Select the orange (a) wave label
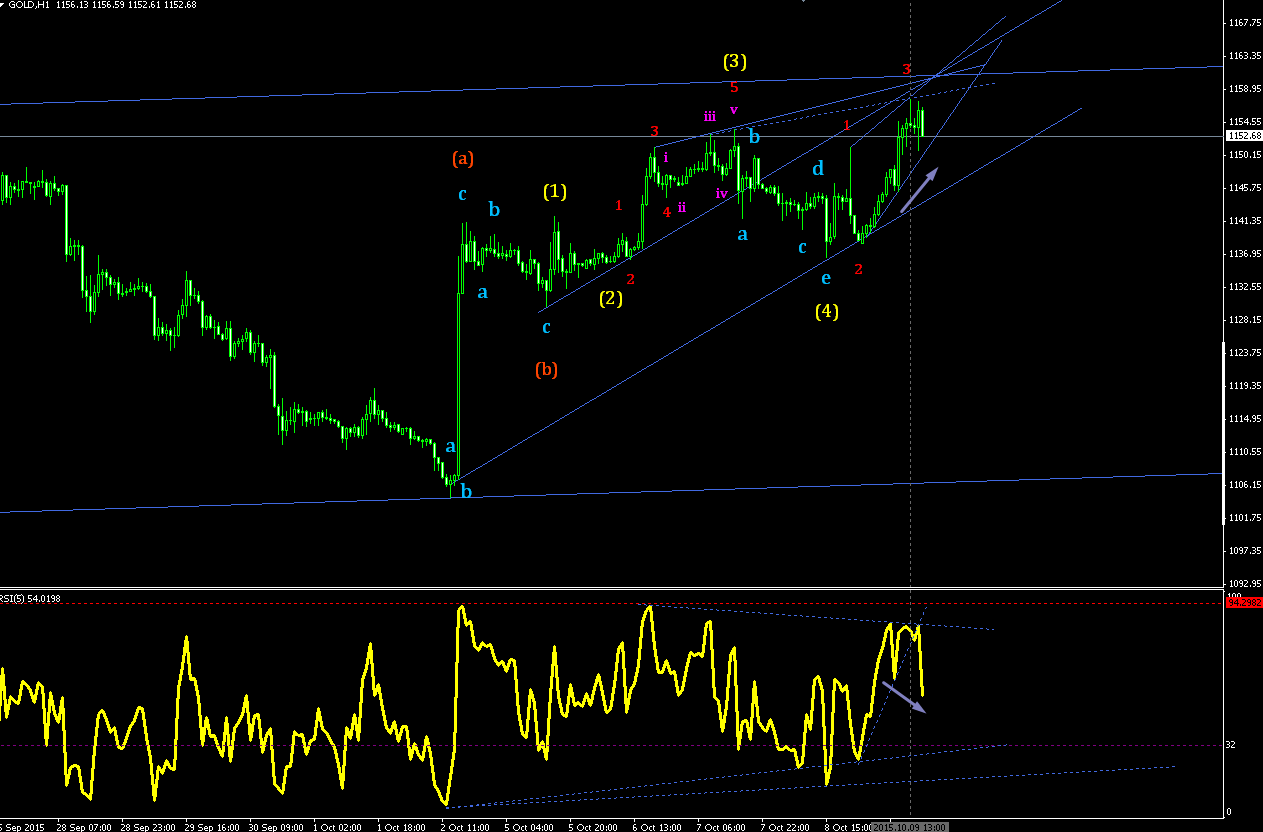 (x=463, y=158)
